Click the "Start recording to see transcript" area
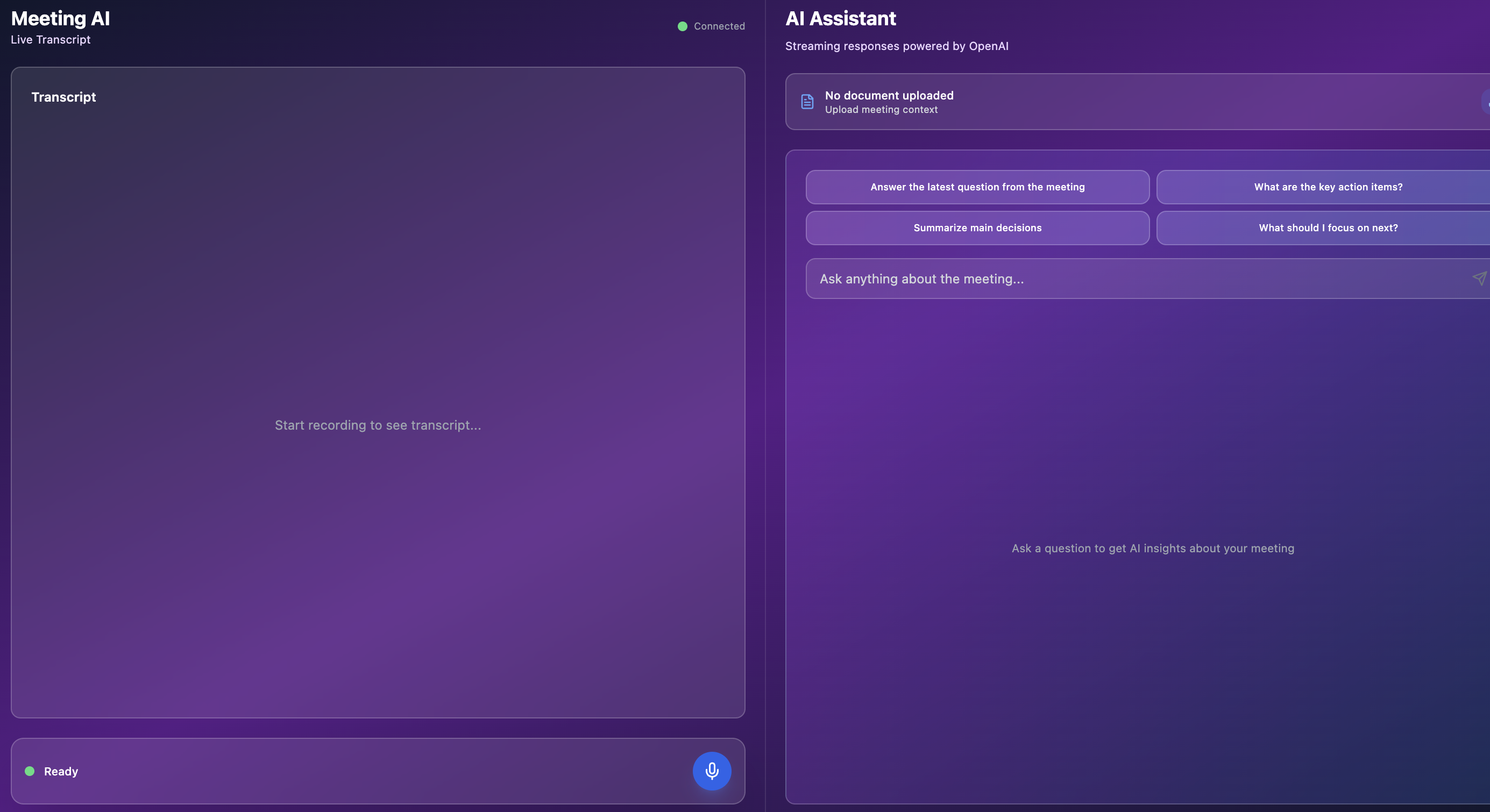1490x812 pixels. point(378,425)
